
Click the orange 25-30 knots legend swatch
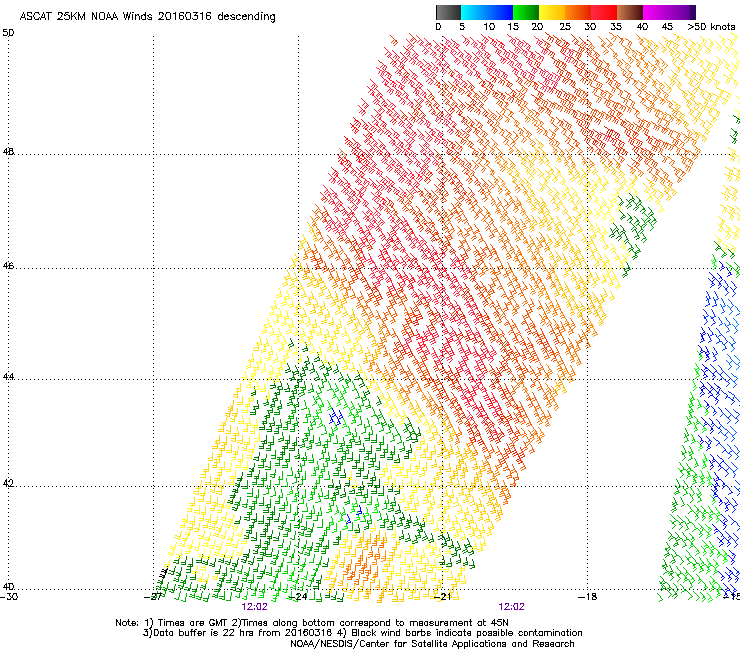pos(578,12)
